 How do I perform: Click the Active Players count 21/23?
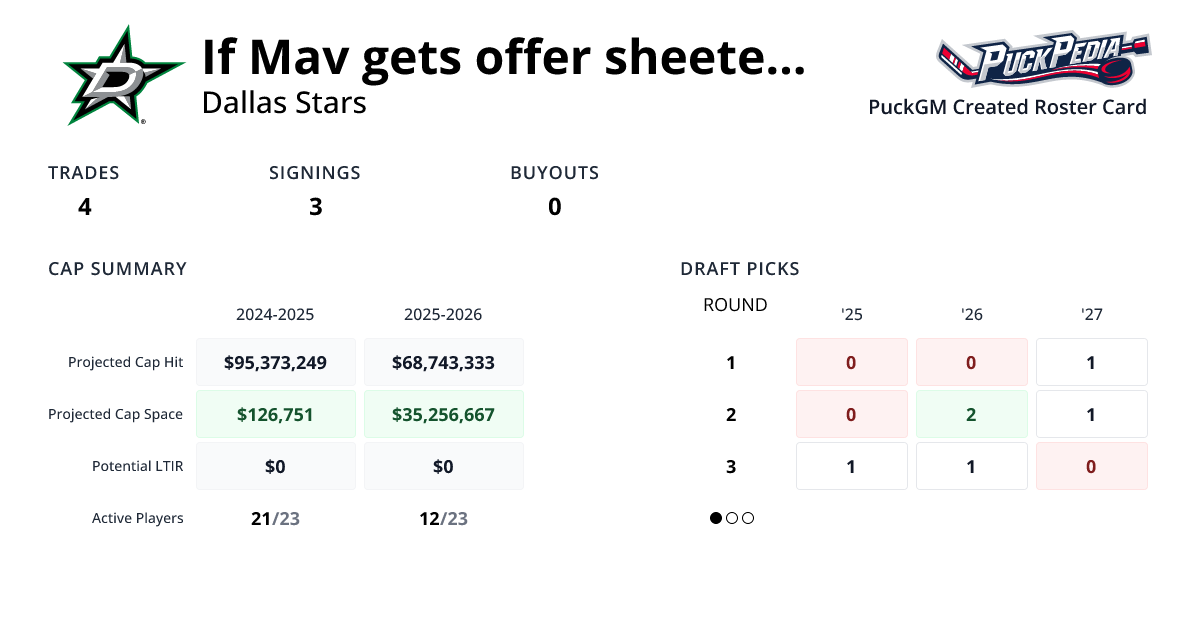(275, 518)
